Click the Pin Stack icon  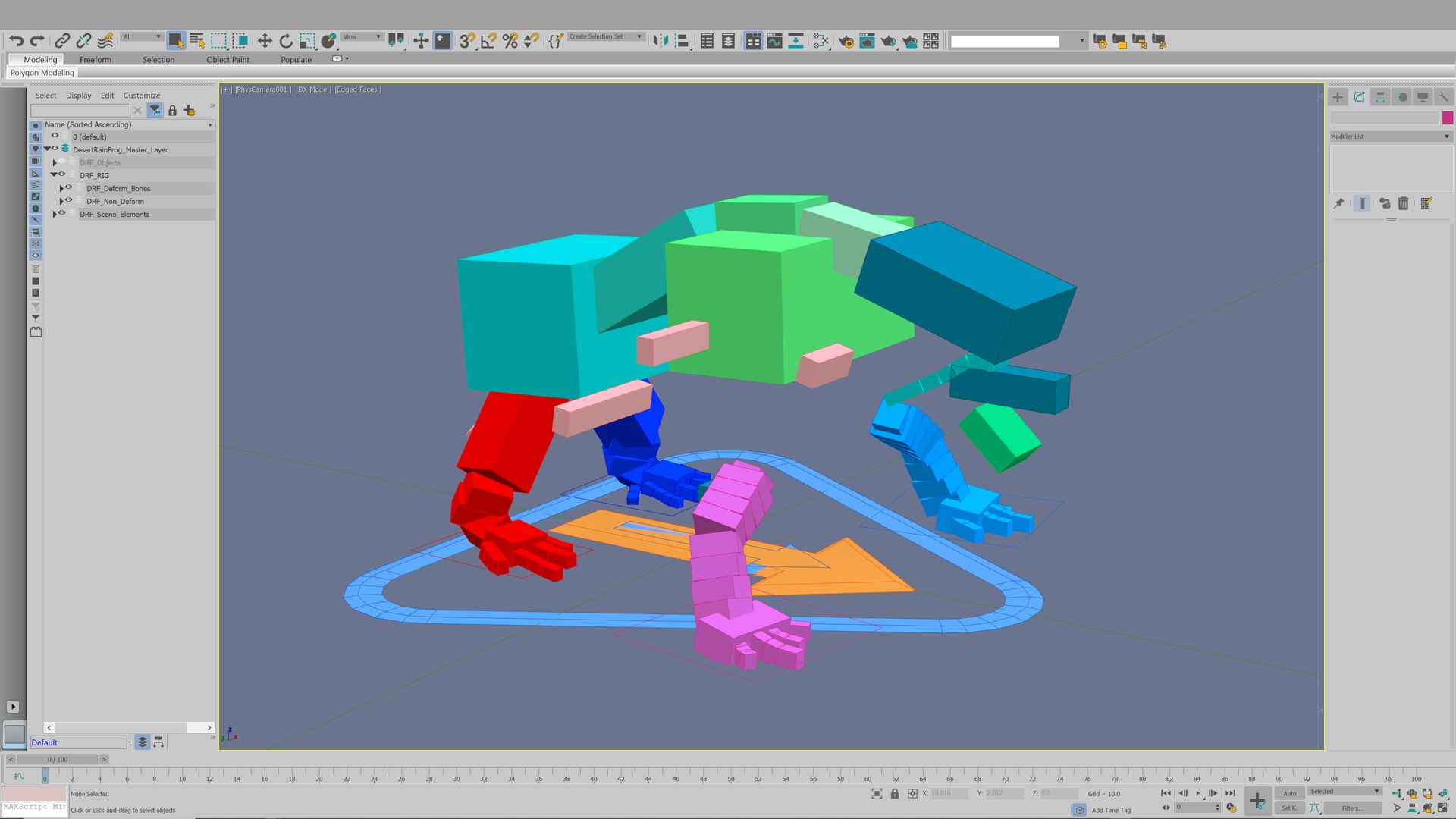click(1338, 203)
